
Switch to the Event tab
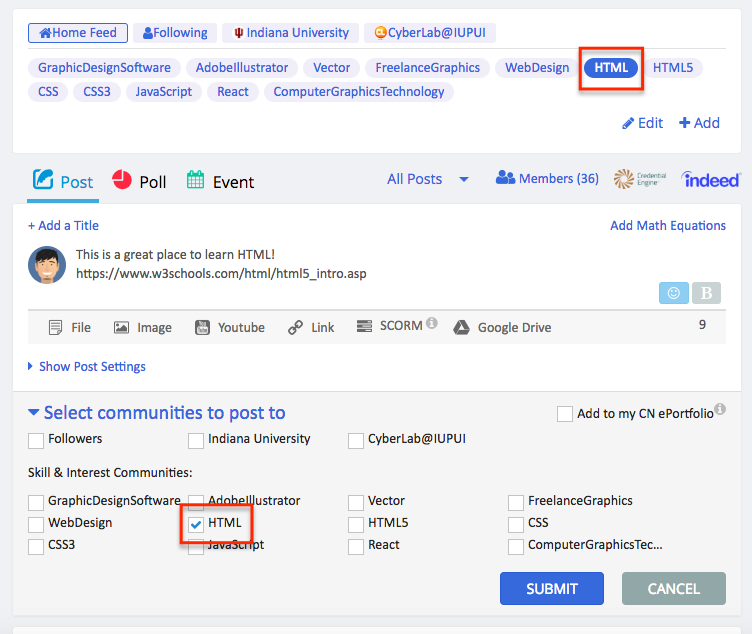click(x=220, y=181)
